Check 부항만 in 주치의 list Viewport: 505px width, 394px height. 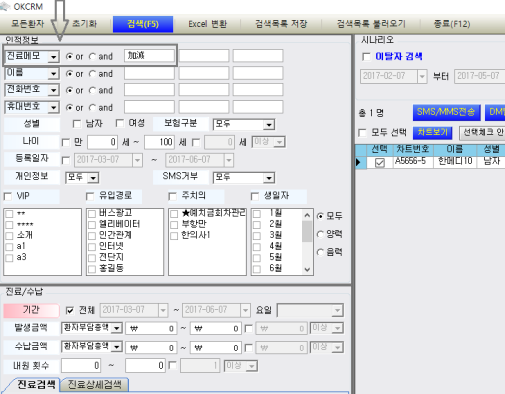[174, 225]
